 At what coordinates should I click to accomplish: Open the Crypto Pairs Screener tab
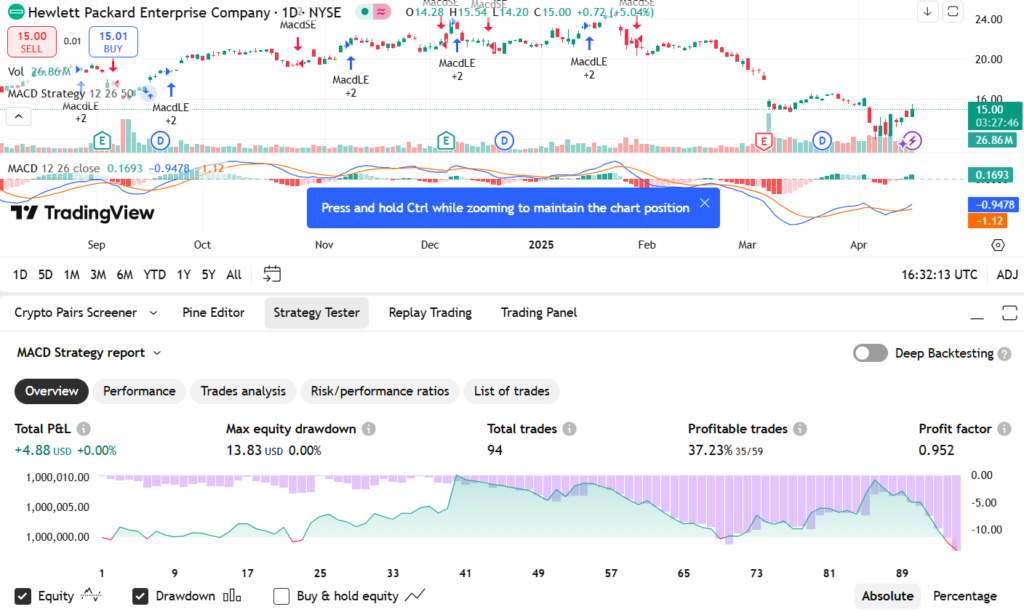76,313
